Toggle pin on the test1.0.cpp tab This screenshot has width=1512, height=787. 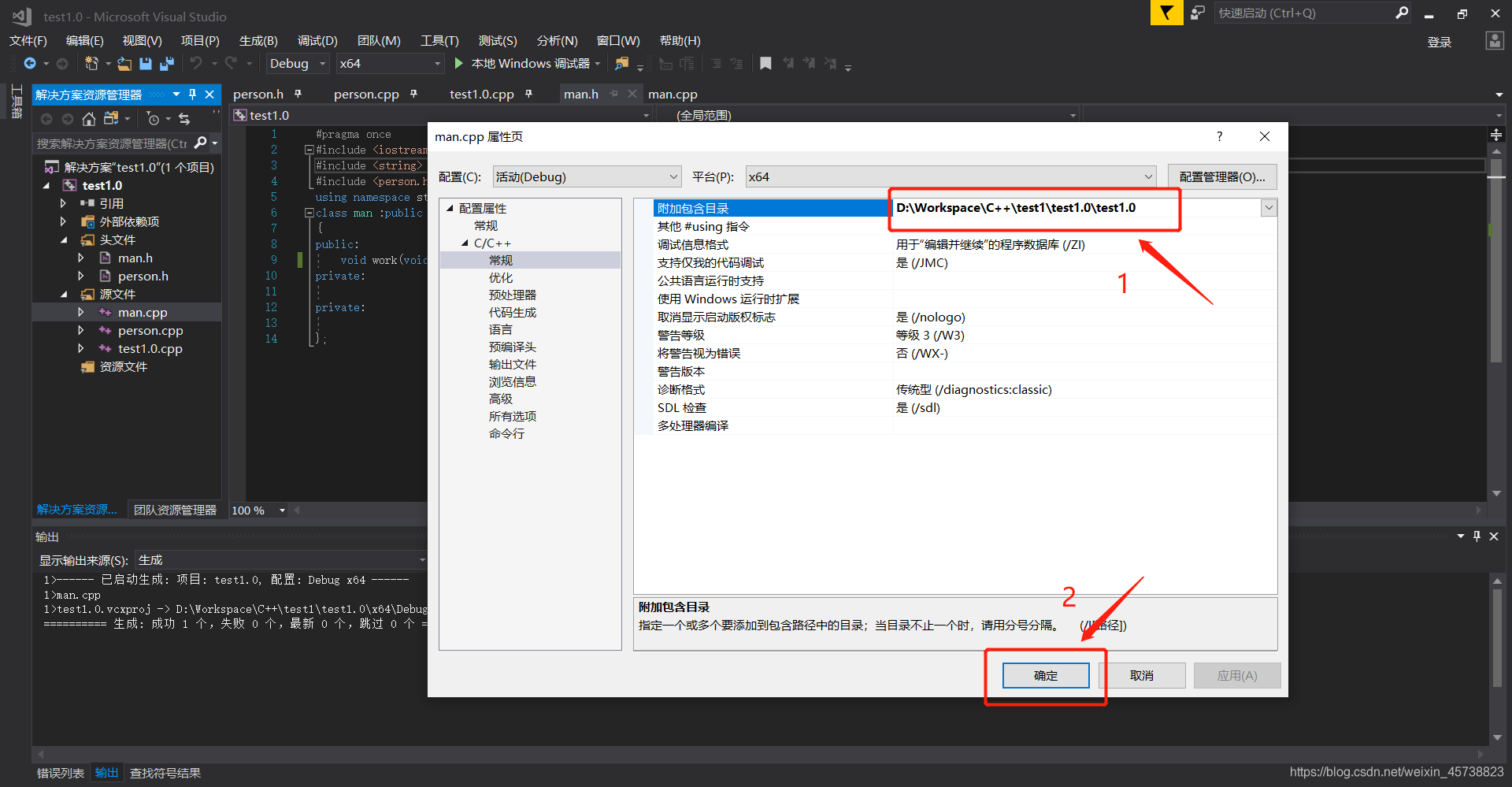pyautogui.click(x=528, y=94)
